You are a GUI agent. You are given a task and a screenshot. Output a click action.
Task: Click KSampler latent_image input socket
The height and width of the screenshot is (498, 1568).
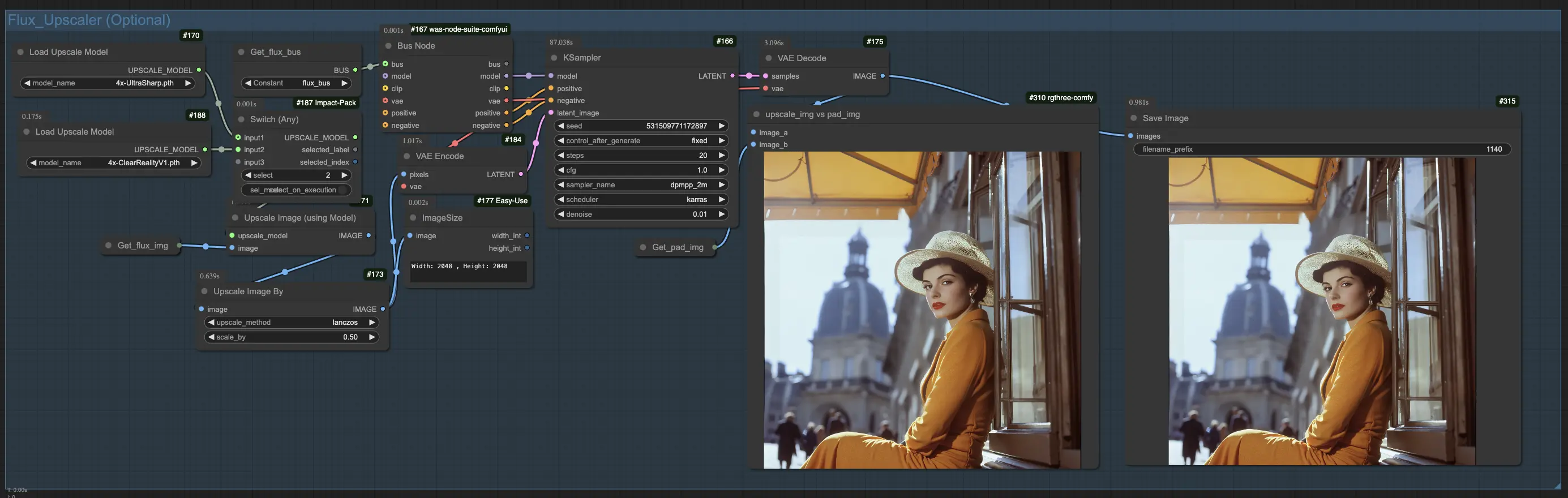[551, 113]
